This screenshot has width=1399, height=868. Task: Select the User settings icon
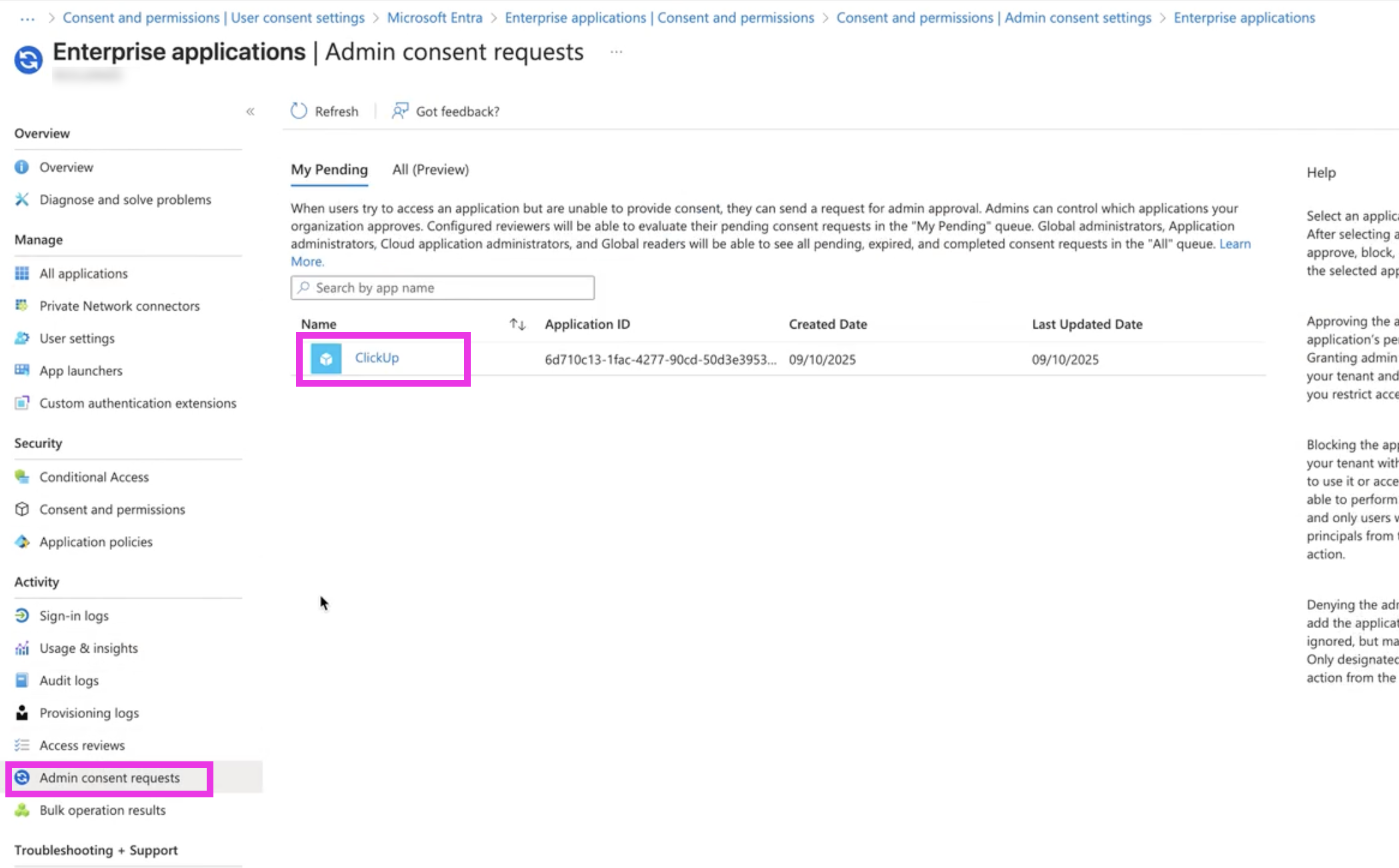pos(22,338)
